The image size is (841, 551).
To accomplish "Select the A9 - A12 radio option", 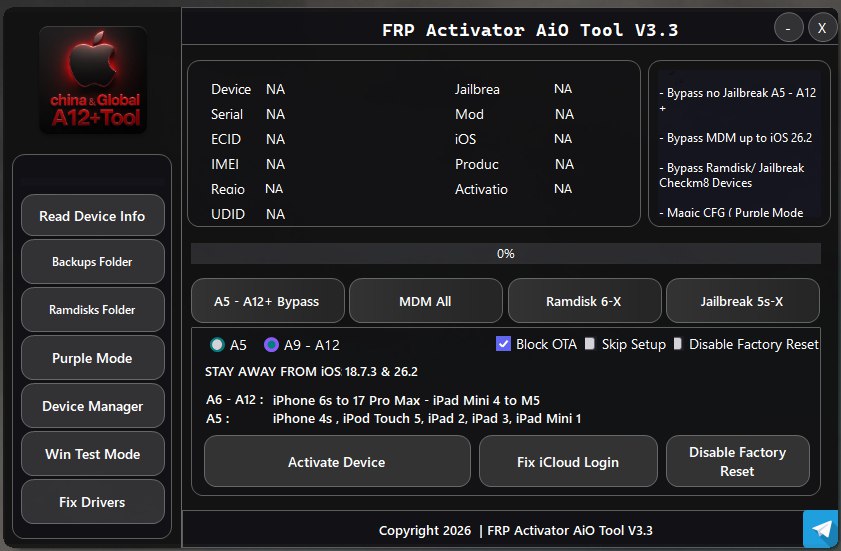I will [x=271, y=345].
